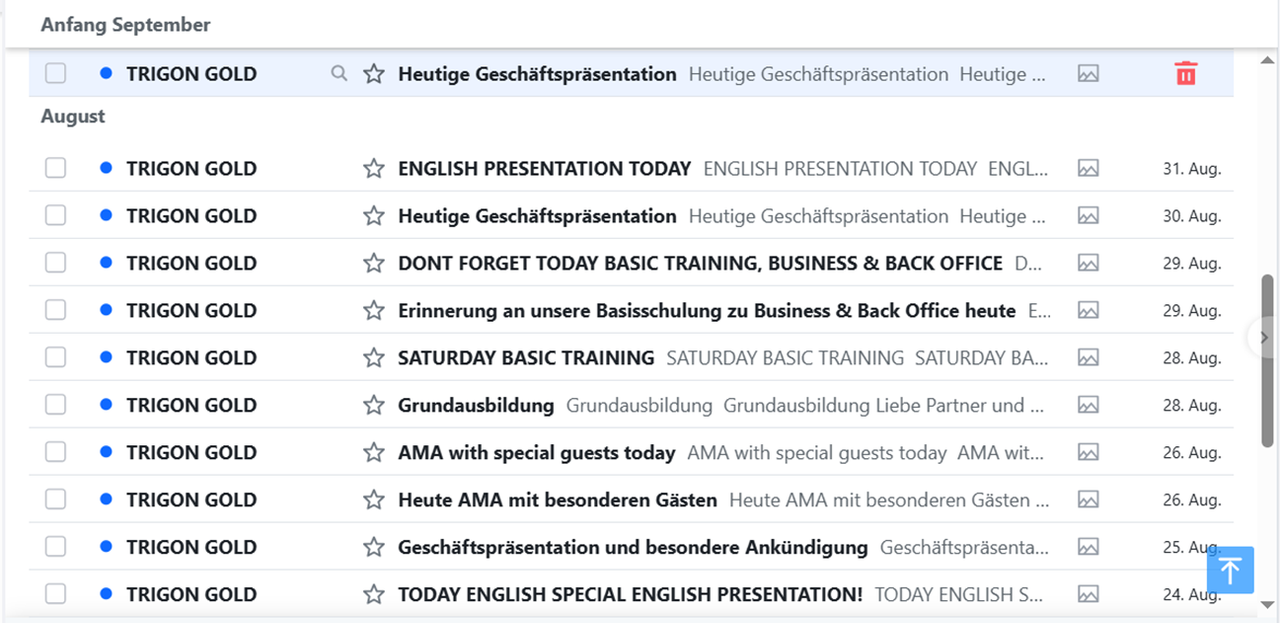Viewport: 1280px width, 623px height.
Task: Open the SATURDAY BASIC TRAINING email subject
Action: coord(526,357)
